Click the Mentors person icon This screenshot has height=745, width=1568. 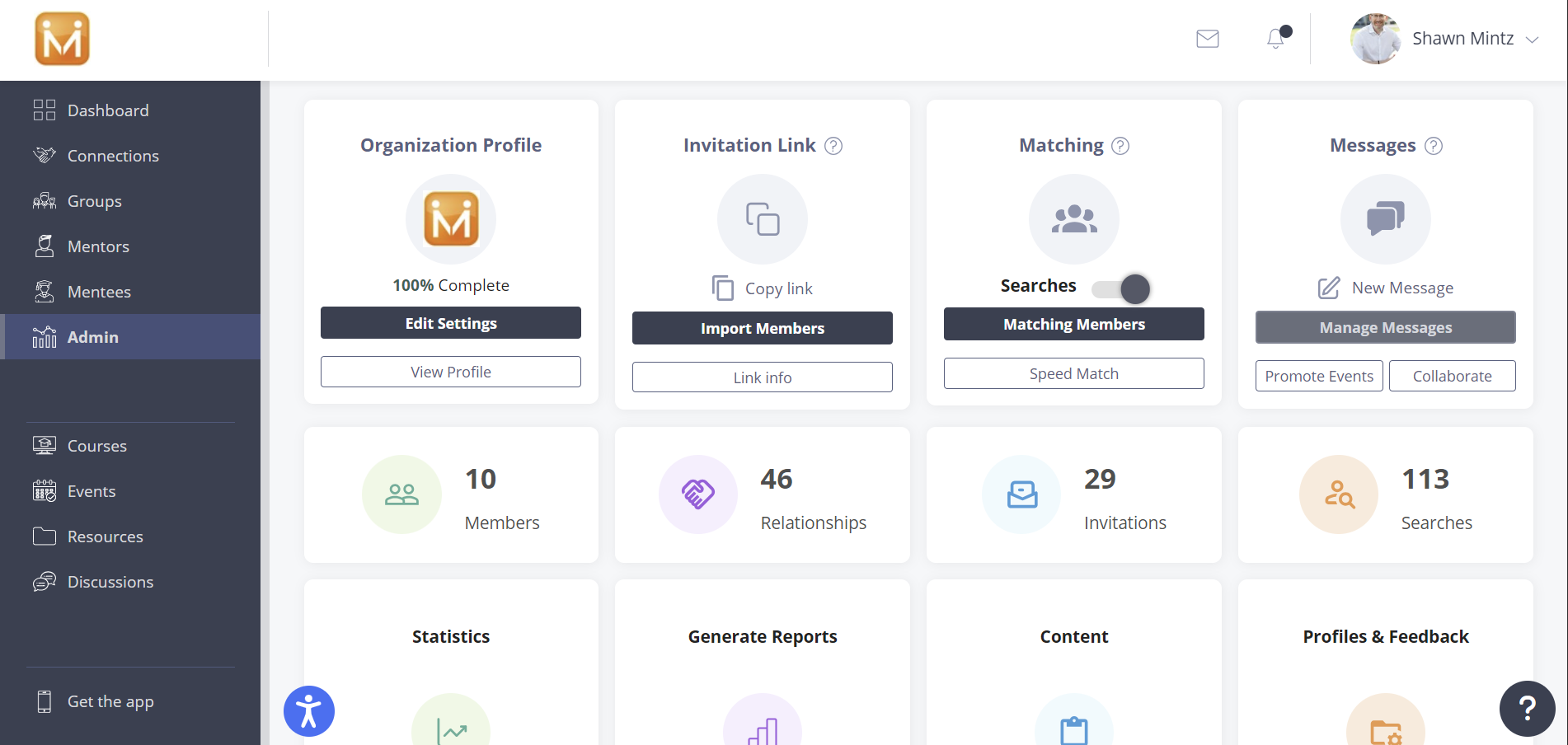tap(45, 246)
